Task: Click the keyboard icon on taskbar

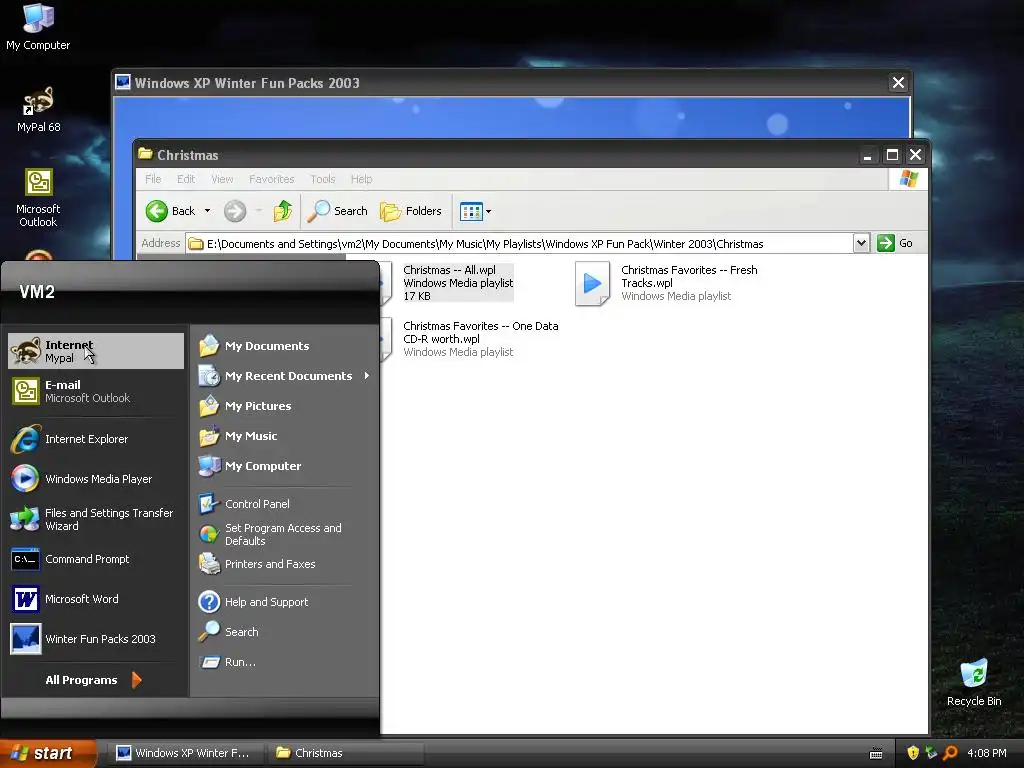Action: tap(876, 754)
